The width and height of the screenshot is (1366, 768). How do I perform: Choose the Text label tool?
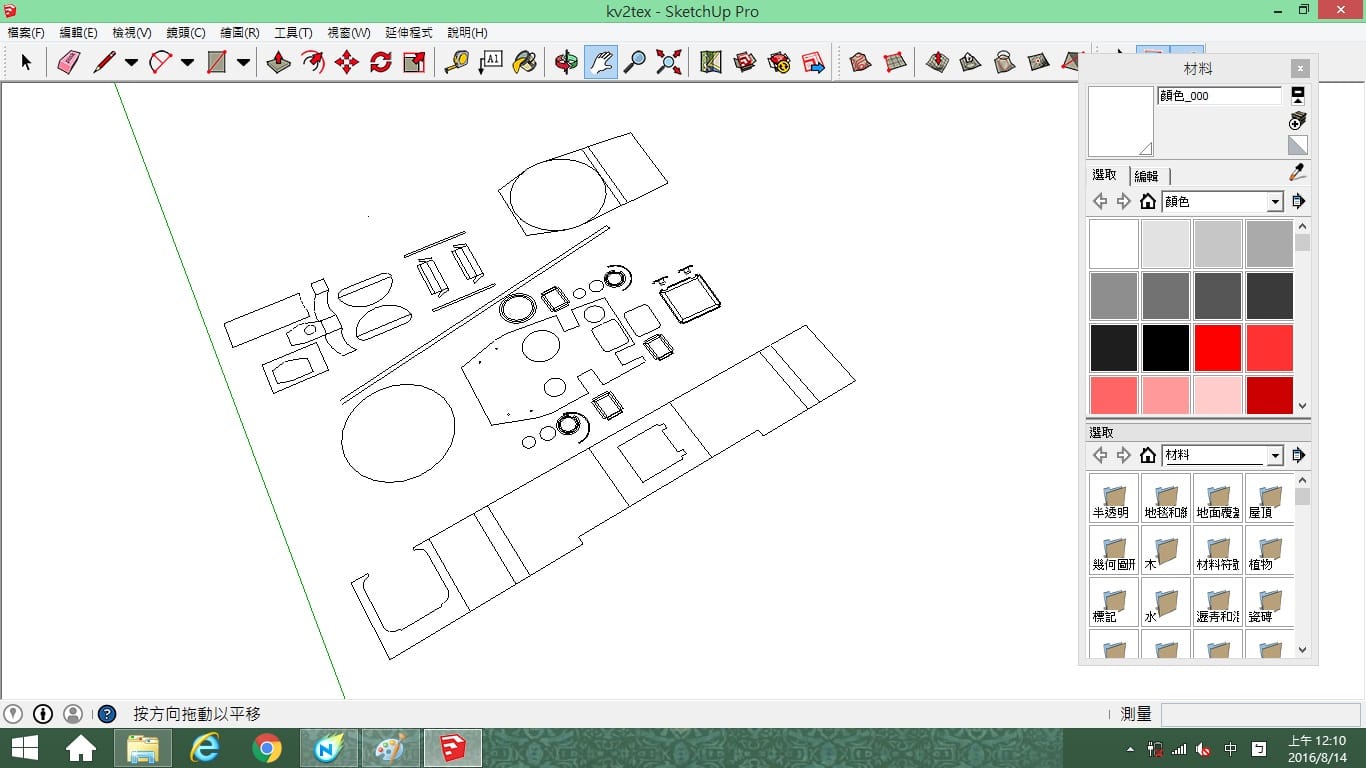tap(491, 62)
